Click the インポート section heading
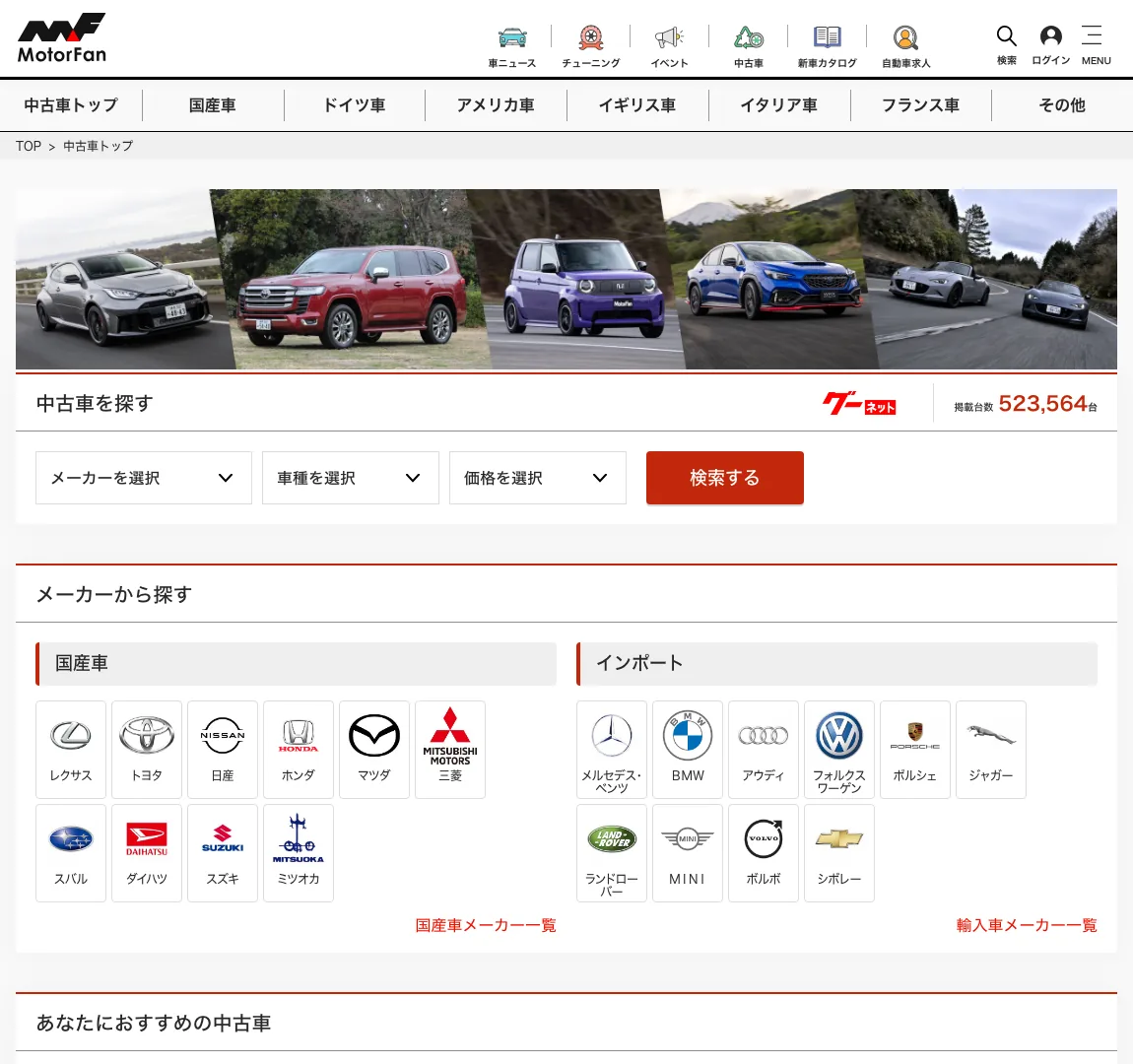The image size is (1133, 1064). pos(639,663)
